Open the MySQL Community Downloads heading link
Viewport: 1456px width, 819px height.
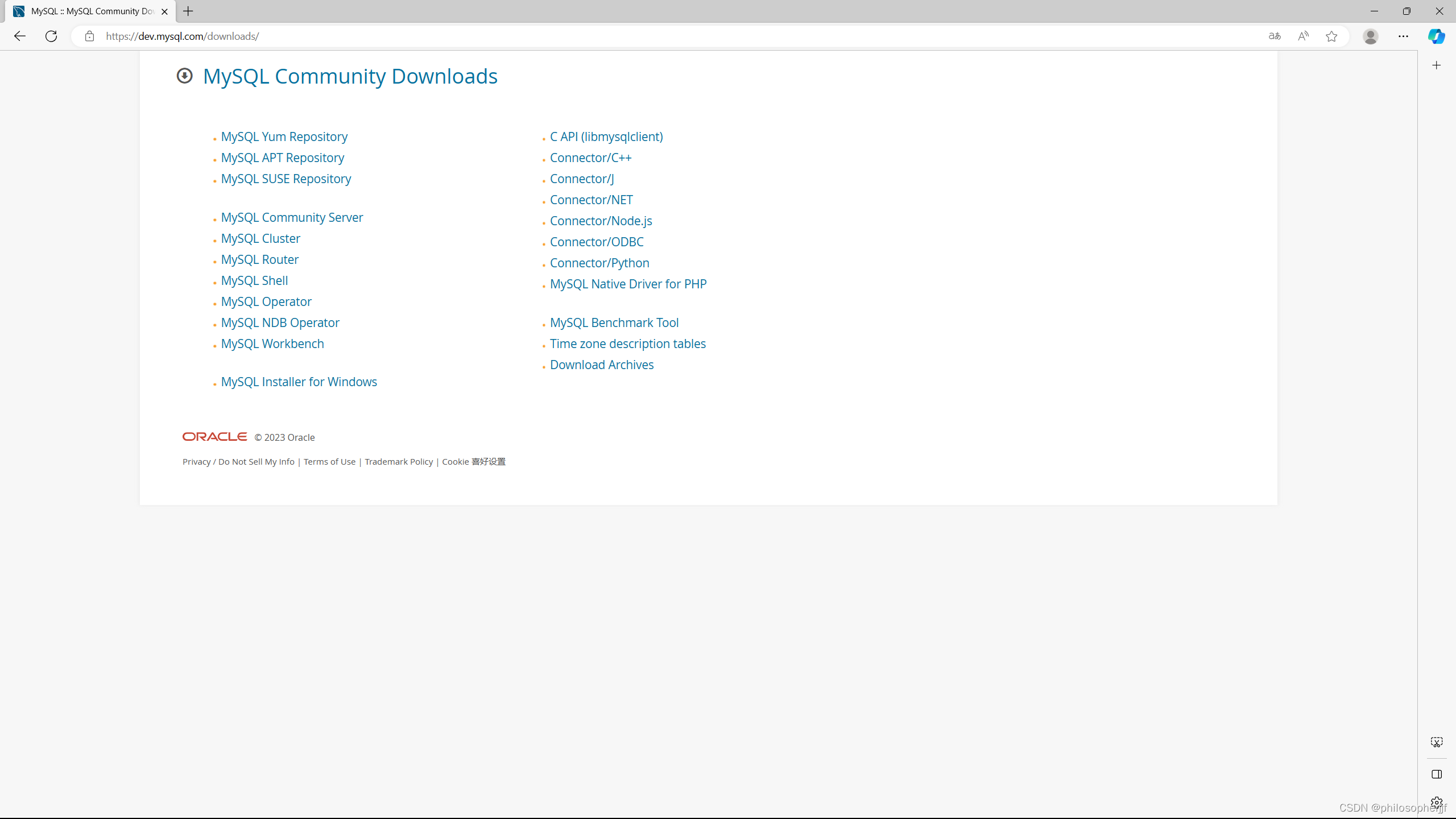coord(350,76)
